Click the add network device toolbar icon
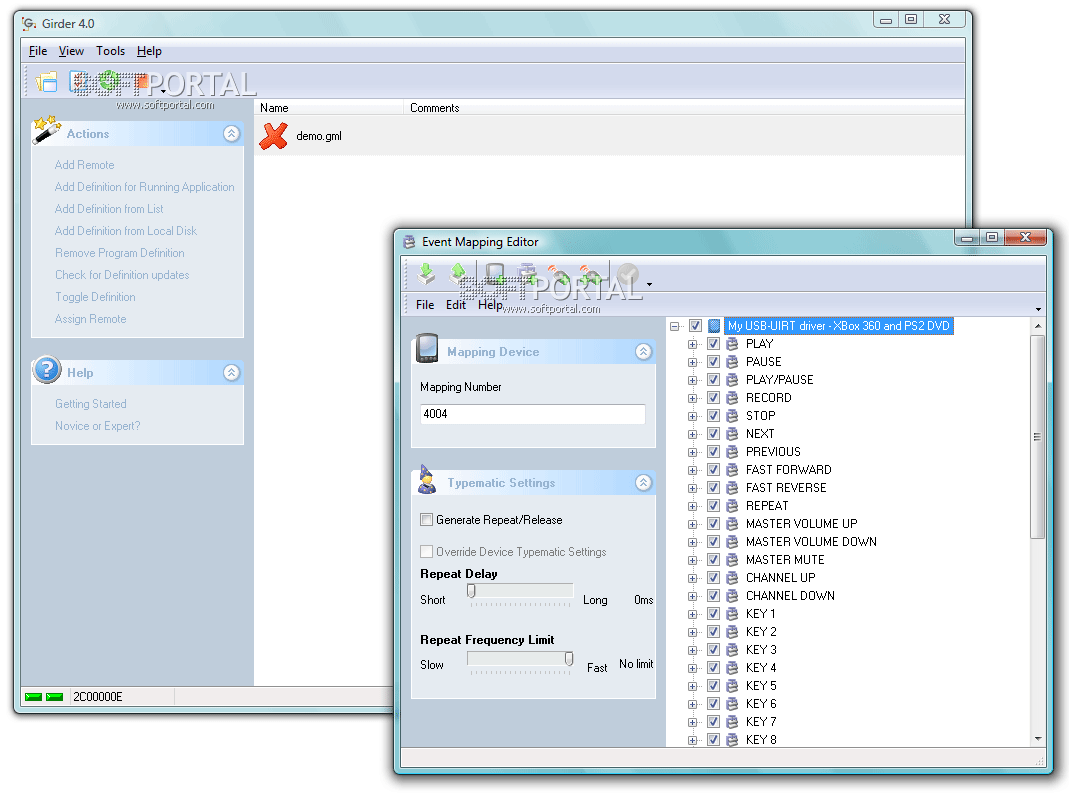The image size is (1069, 797). pyautogui.click(x=527, y=274)
